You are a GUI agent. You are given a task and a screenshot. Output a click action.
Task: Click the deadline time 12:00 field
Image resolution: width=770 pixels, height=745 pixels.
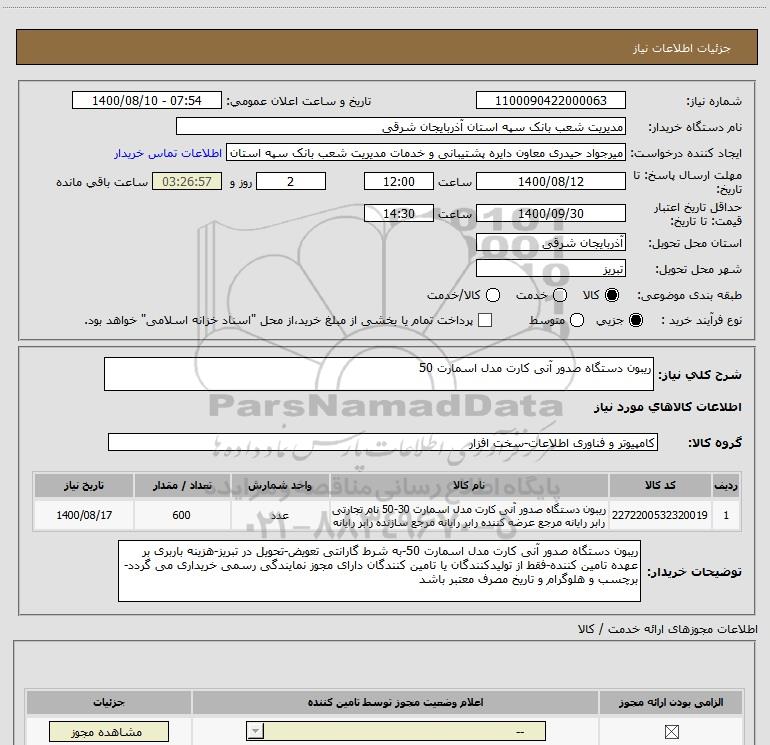[x=399, y=181]
